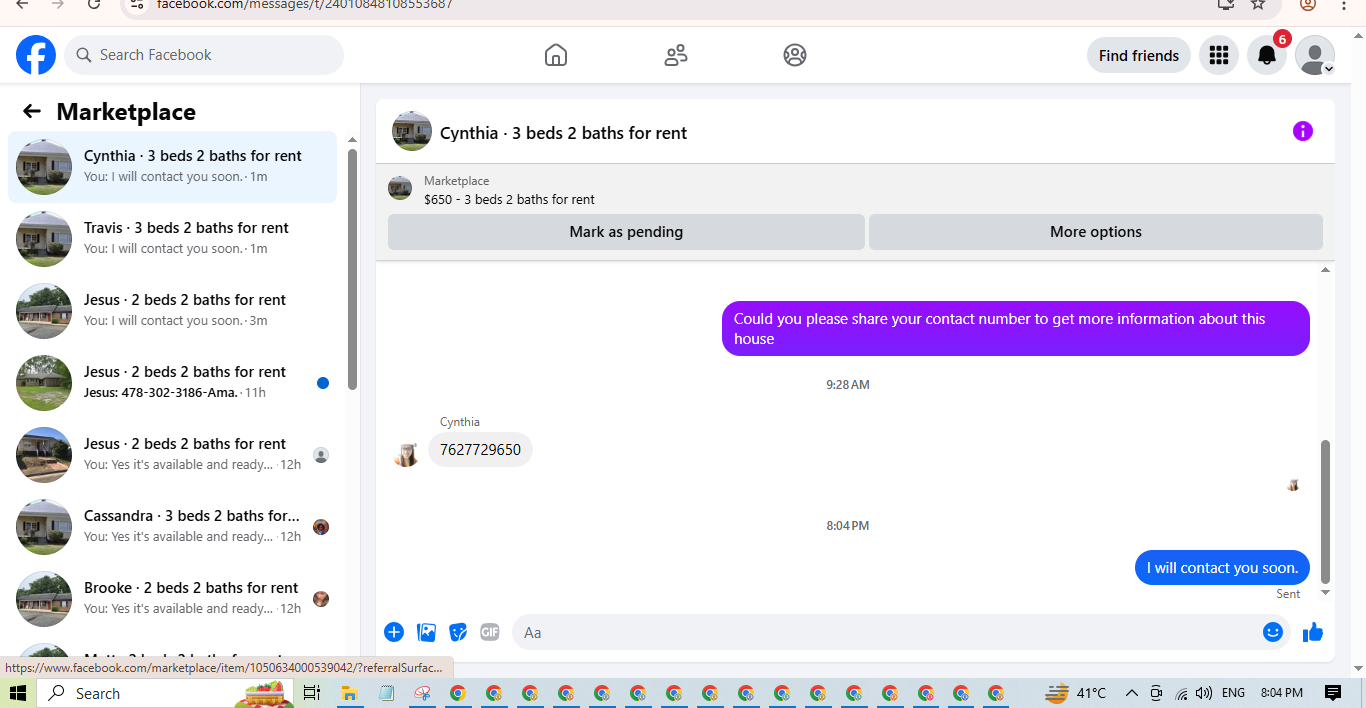Screen dimensions: 1366x708
Task: Click the Find friends button
Action: click(1138, 55)
